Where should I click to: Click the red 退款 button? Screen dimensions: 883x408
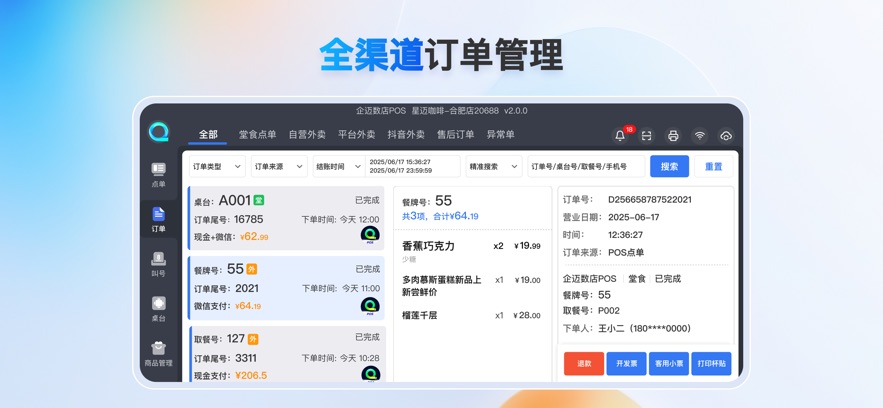(x=584, y=364)
